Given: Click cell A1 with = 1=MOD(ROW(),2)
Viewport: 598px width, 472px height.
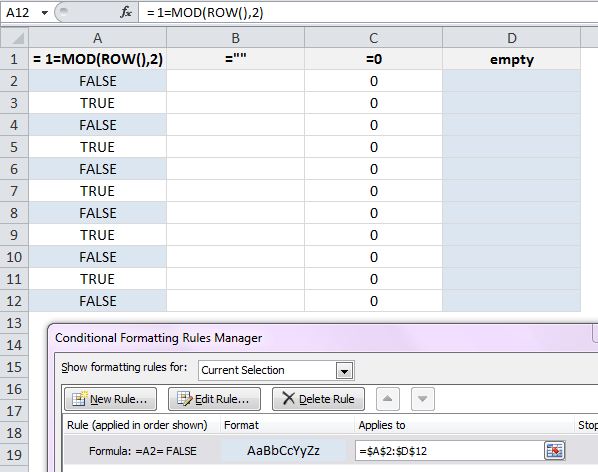Looking at the screenshot, I should (98, 59).
